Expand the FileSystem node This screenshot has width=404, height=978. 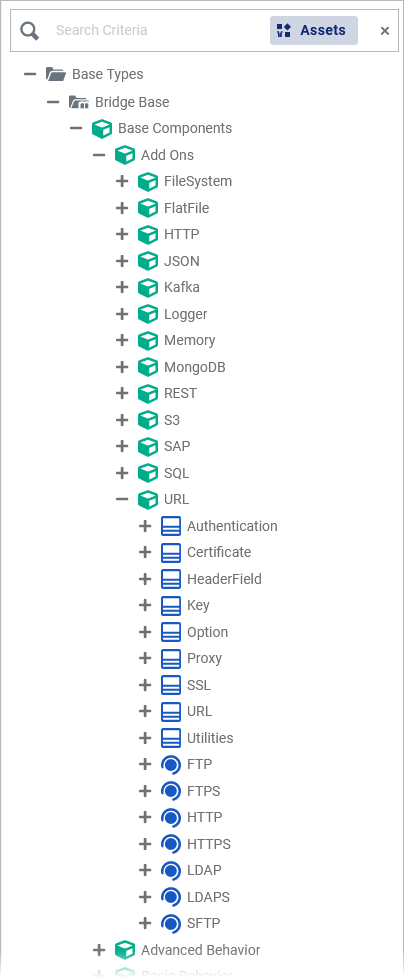coord(122,182)
